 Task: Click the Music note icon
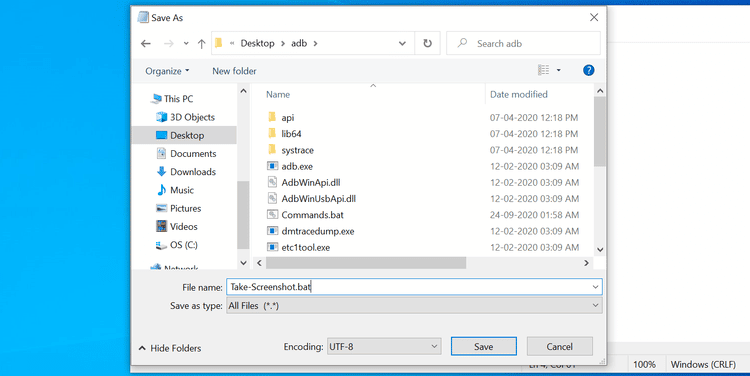pos(162,190)
